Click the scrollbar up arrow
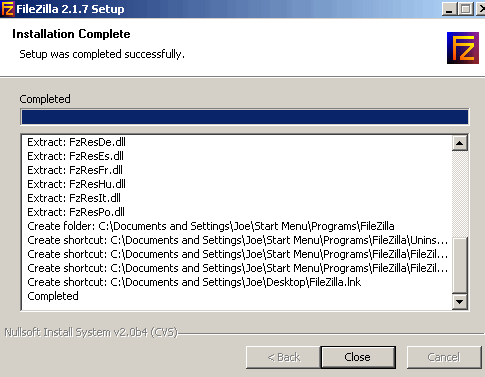The height and width of the screenshot is (377, 485). tap(460, 143)
